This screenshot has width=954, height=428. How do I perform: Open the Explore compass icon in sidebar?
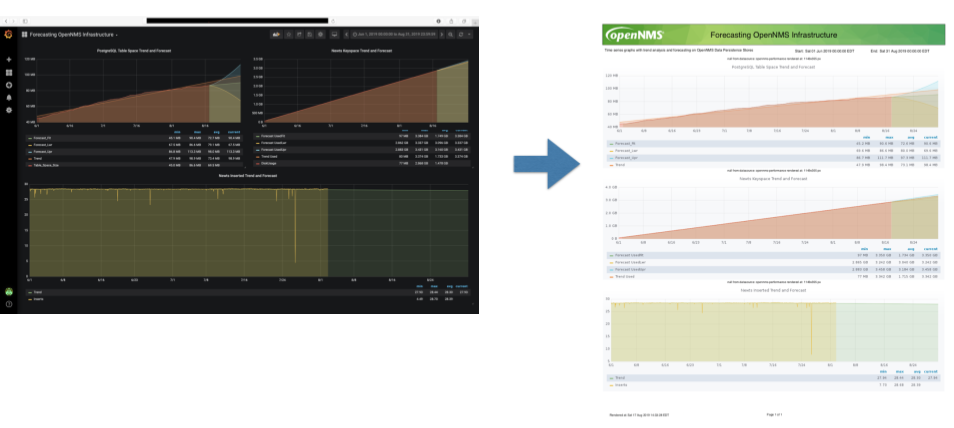pyautogui.click(x=9, y=85)
